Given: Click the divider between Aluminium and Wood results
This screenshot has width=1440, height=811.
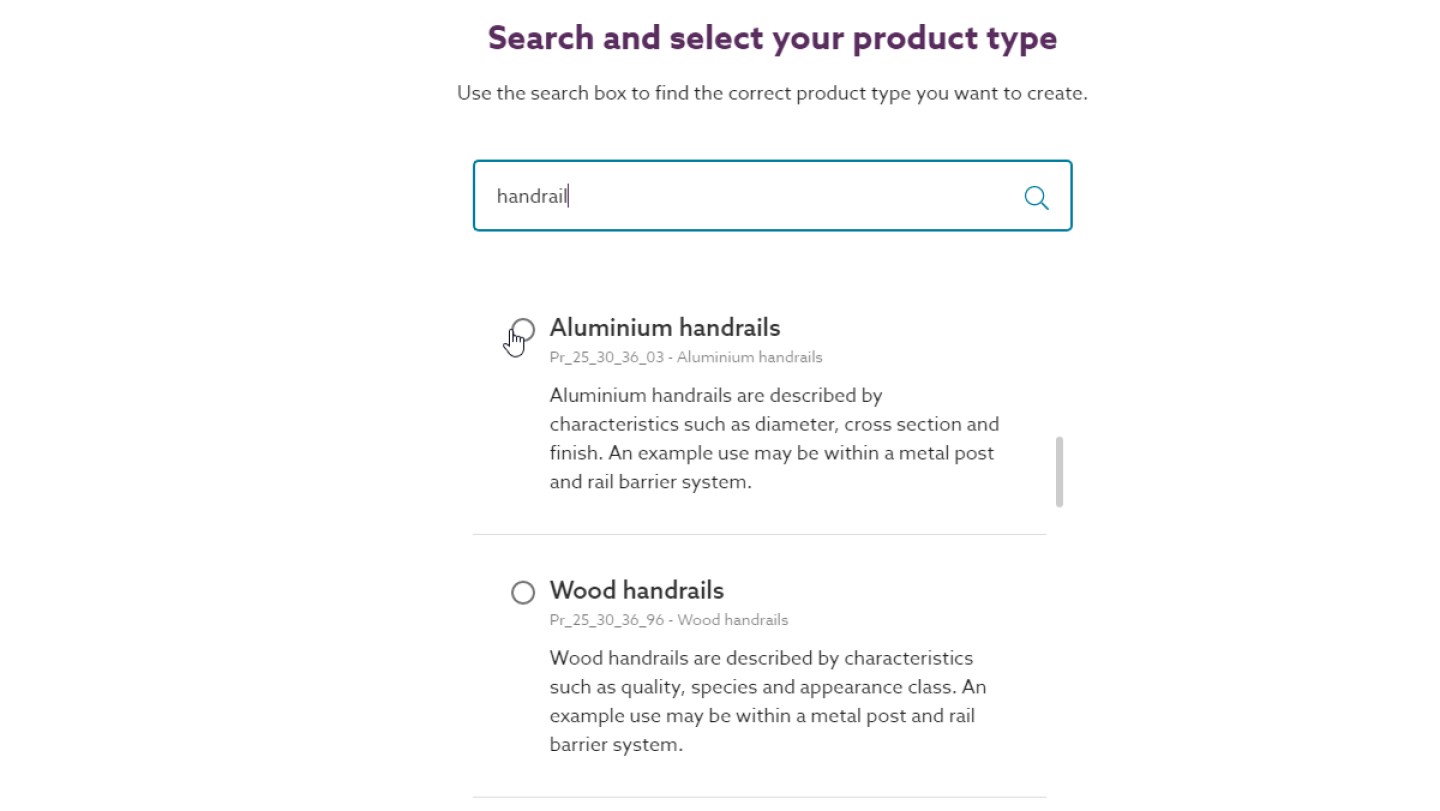Looking at the screenshot, I should tap(759, 534).
